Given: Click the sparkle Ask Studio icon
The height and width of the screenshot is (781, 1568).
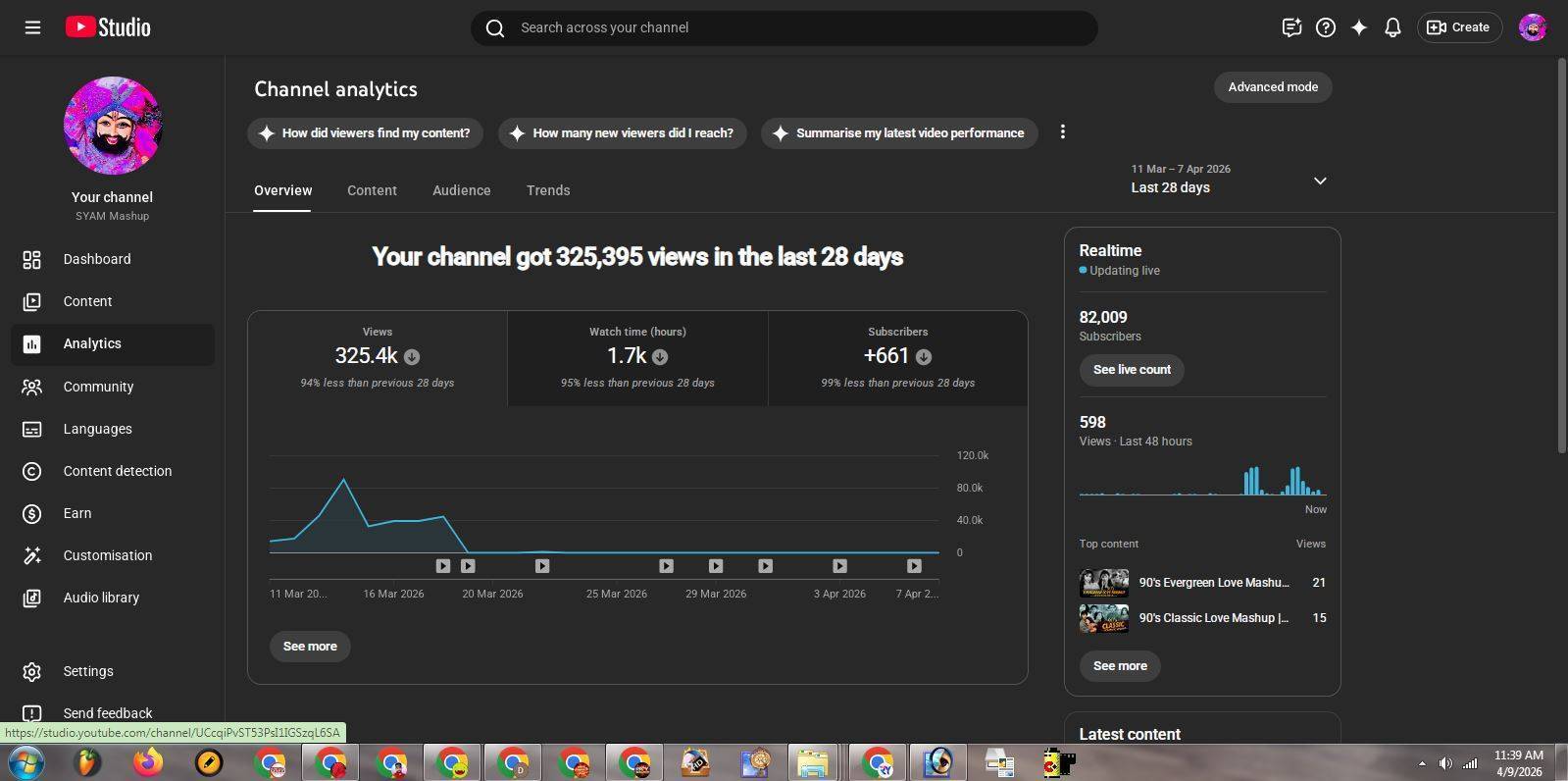Looking at the screenshot, I should coord(1359,27).
